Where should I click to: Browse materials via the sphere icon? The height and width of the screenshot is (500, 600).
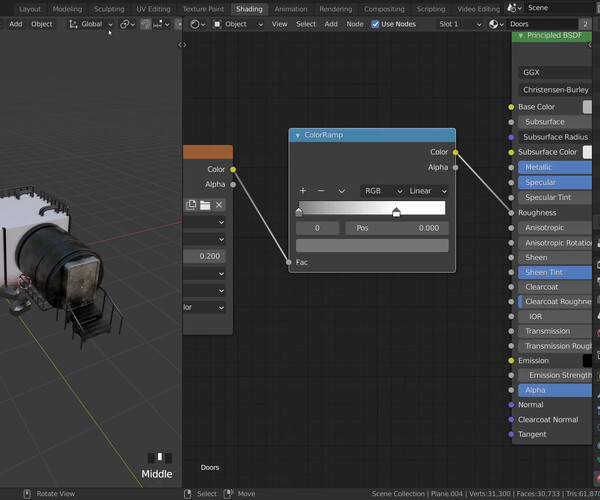pyautogui.click(x=496, y=24)
